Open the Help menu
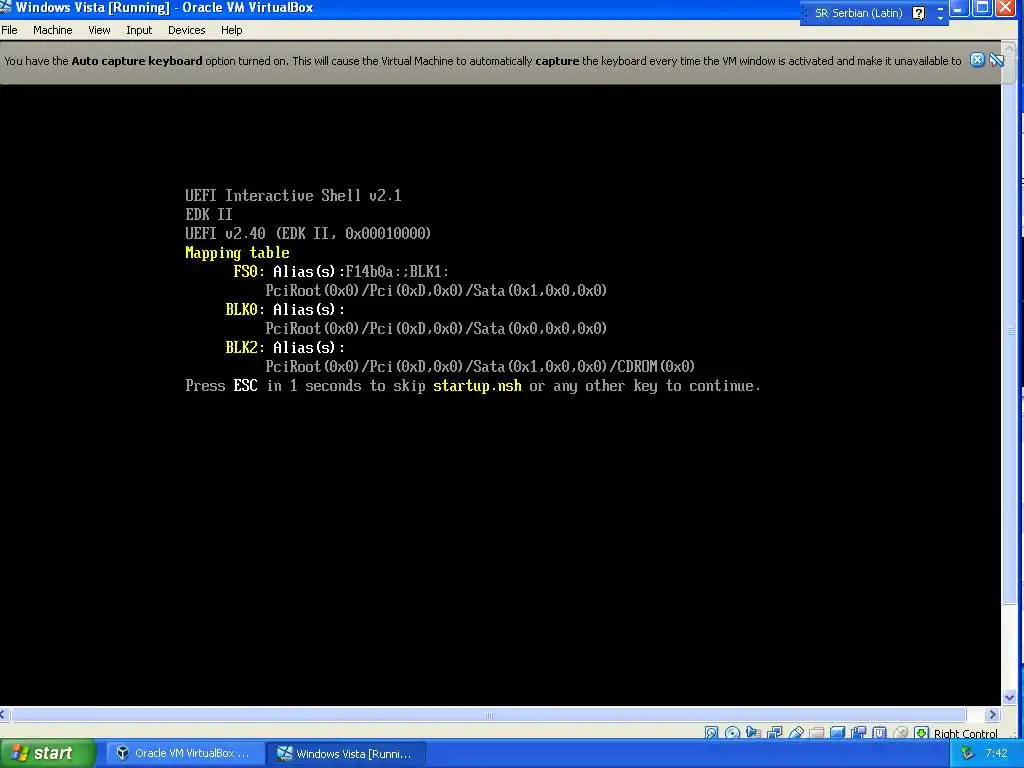This screenshot has height=768, width=1024. (x=231, y=30)
